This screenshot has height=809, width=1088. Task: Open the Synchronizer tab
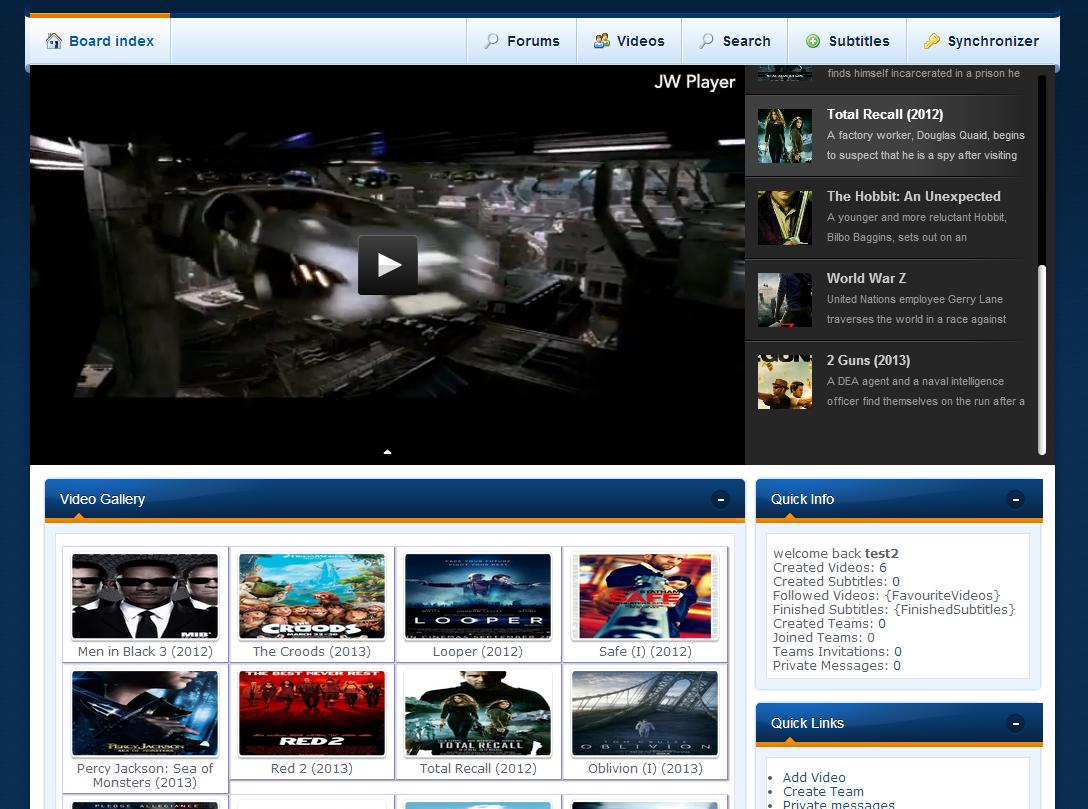pyautogui.click(x=981, y=41)
